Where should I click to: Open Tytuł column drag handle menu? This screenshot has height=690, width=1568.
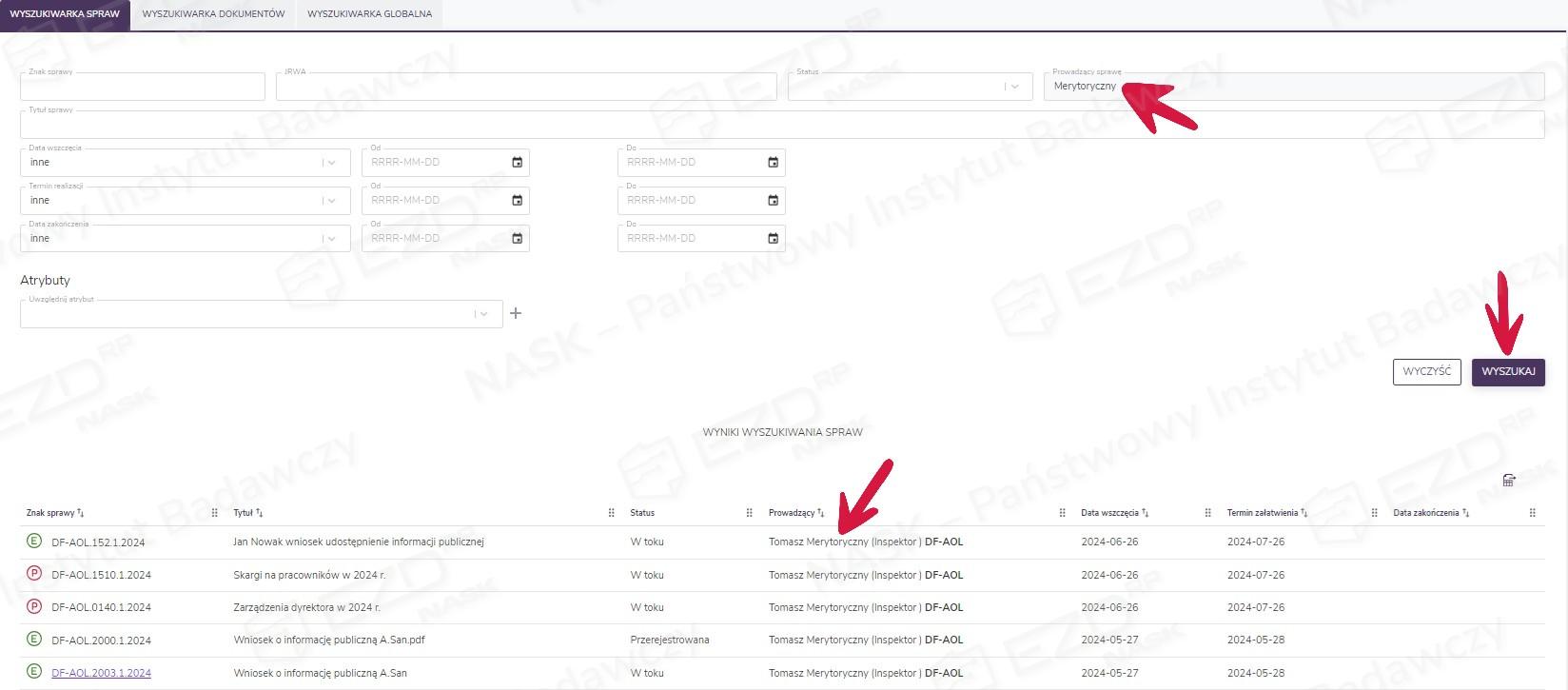coord(611,513)
